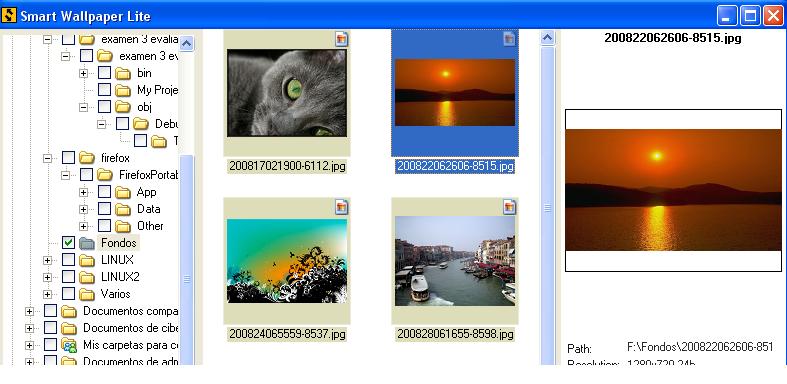
Task: Click the Documentos compa folder icon
Action: coord(69,312)
